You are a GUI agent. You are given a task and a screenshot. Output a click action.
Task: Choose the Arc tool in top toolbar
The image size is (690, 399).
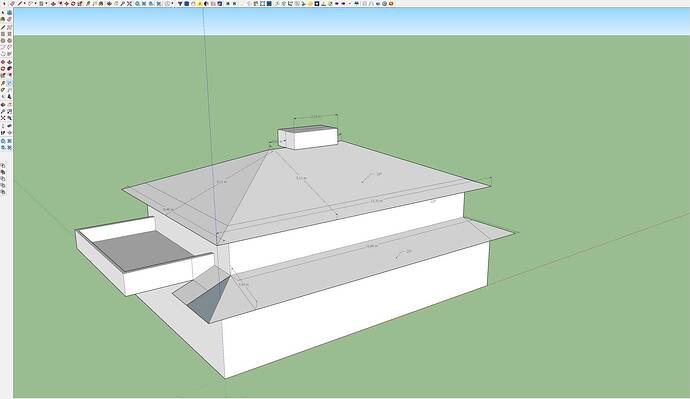point(30,4)
